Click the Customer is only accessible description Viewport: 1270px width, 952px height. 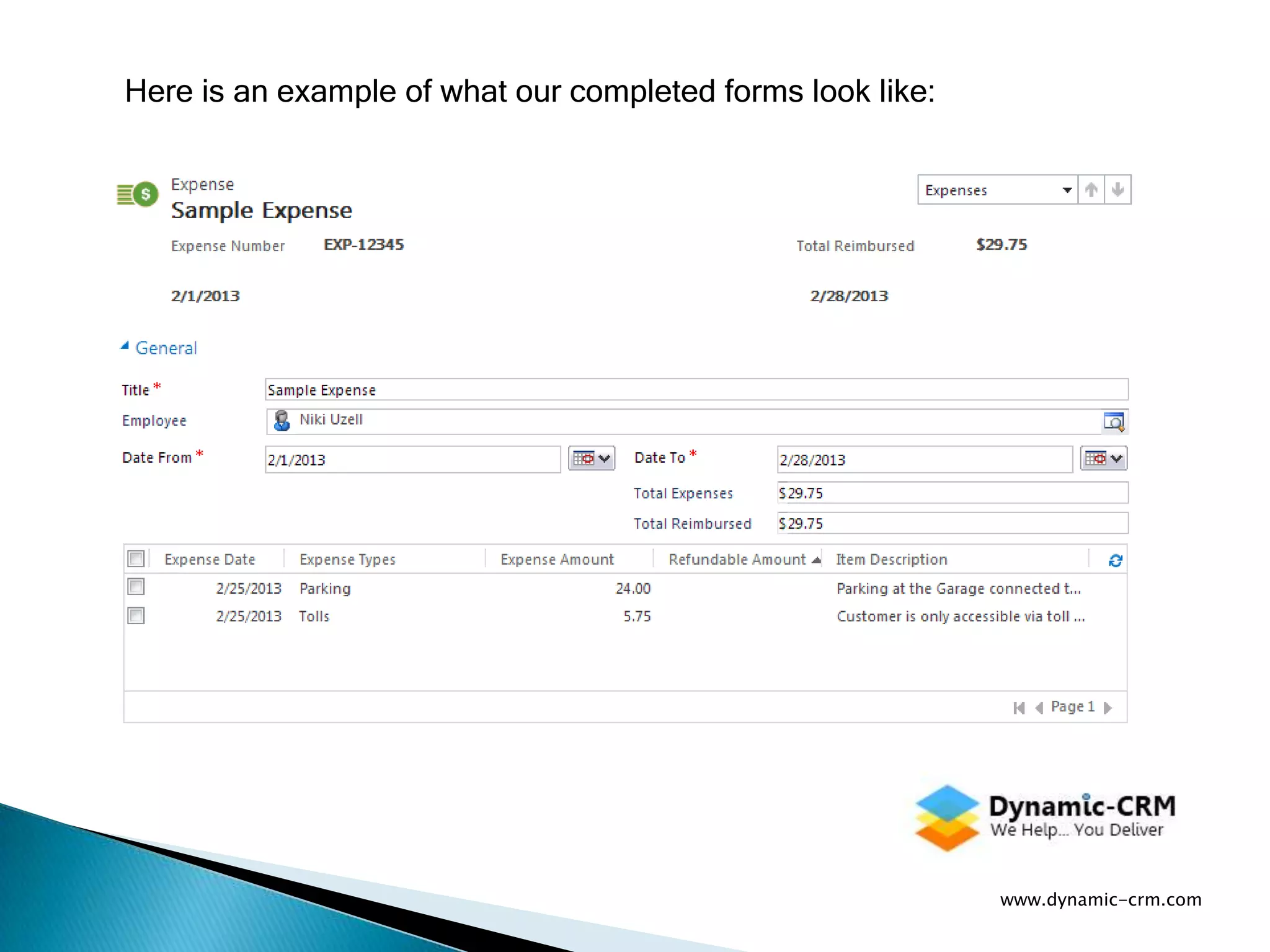coord(961,617)
